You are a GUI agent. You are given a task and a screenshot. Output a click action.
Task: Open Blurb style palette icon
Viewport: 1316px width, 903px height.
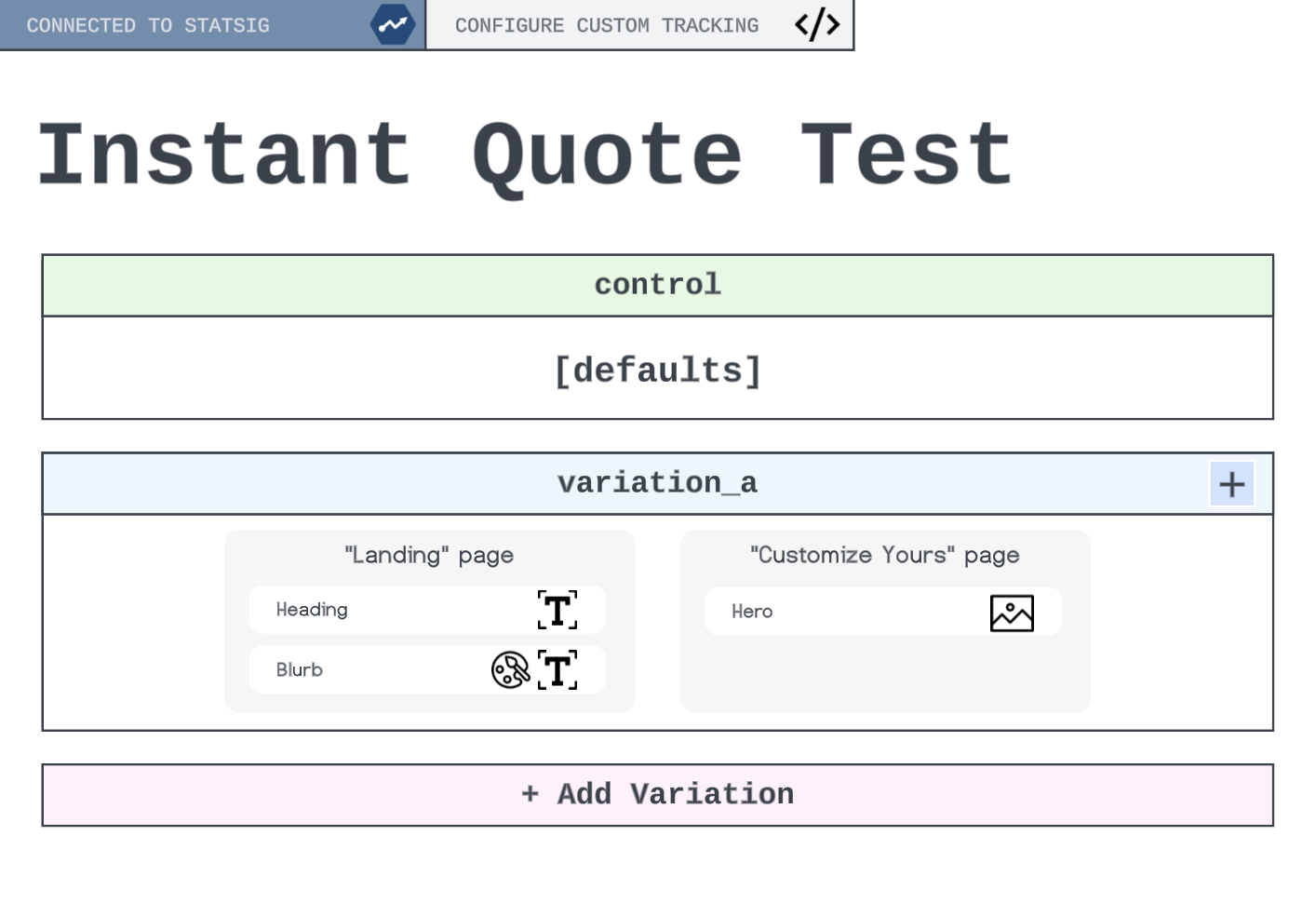click(x=510, y=670)
